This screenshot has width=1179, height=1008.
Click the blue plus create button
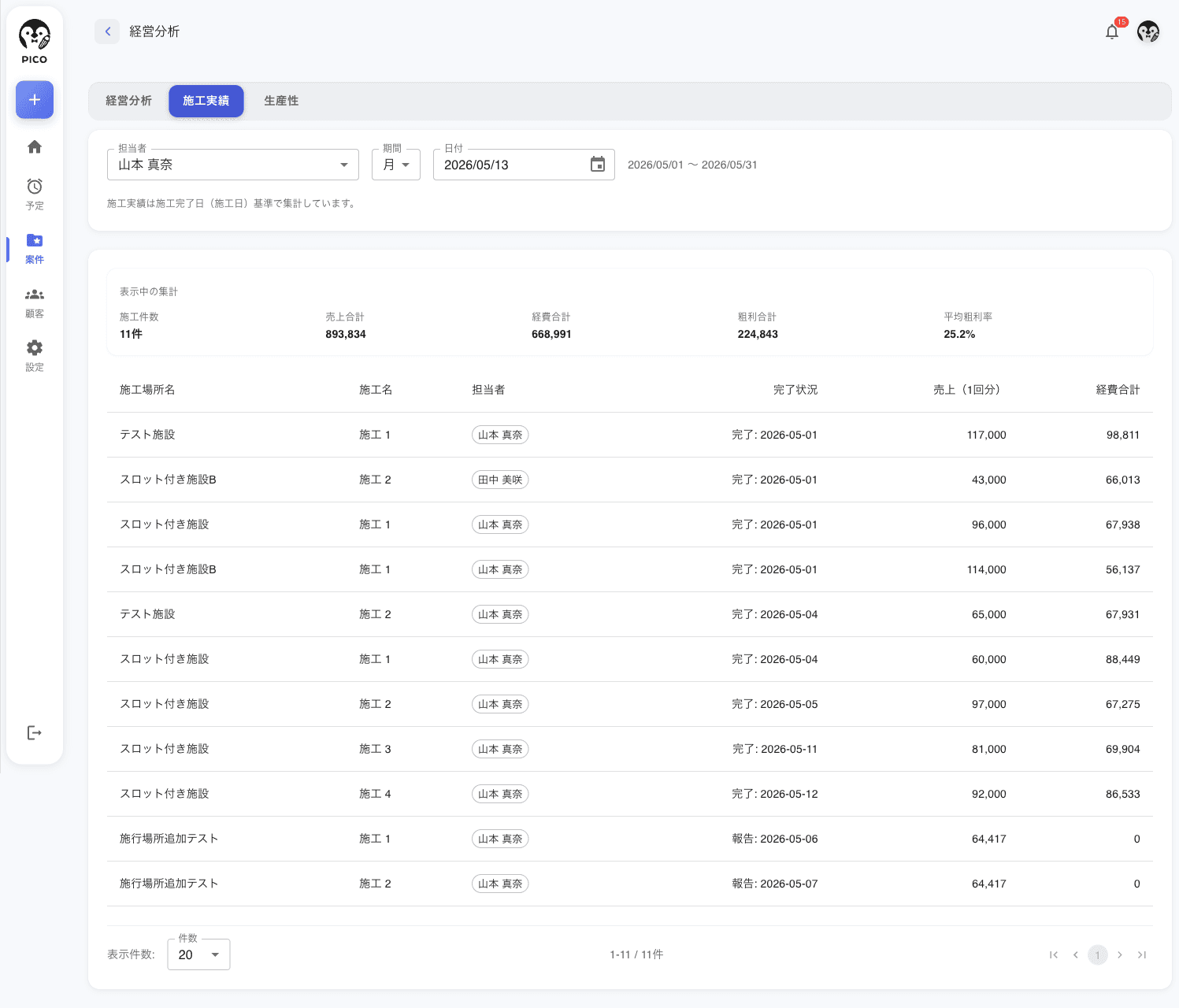click(x=35, y=100)
